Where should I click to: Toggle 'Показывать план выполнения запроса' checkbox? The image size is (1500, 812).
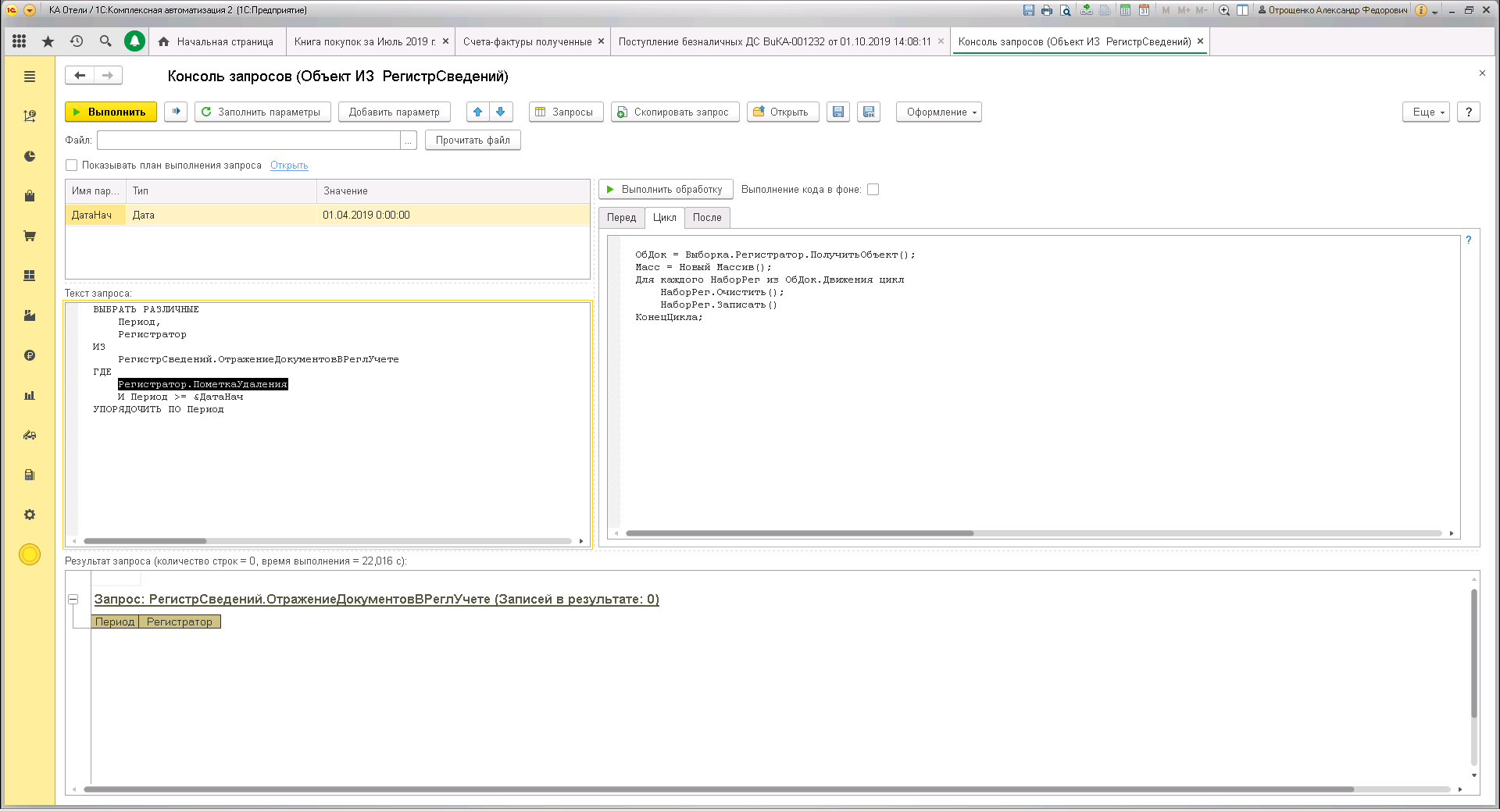pyautogui.click(x=72, y=165)
